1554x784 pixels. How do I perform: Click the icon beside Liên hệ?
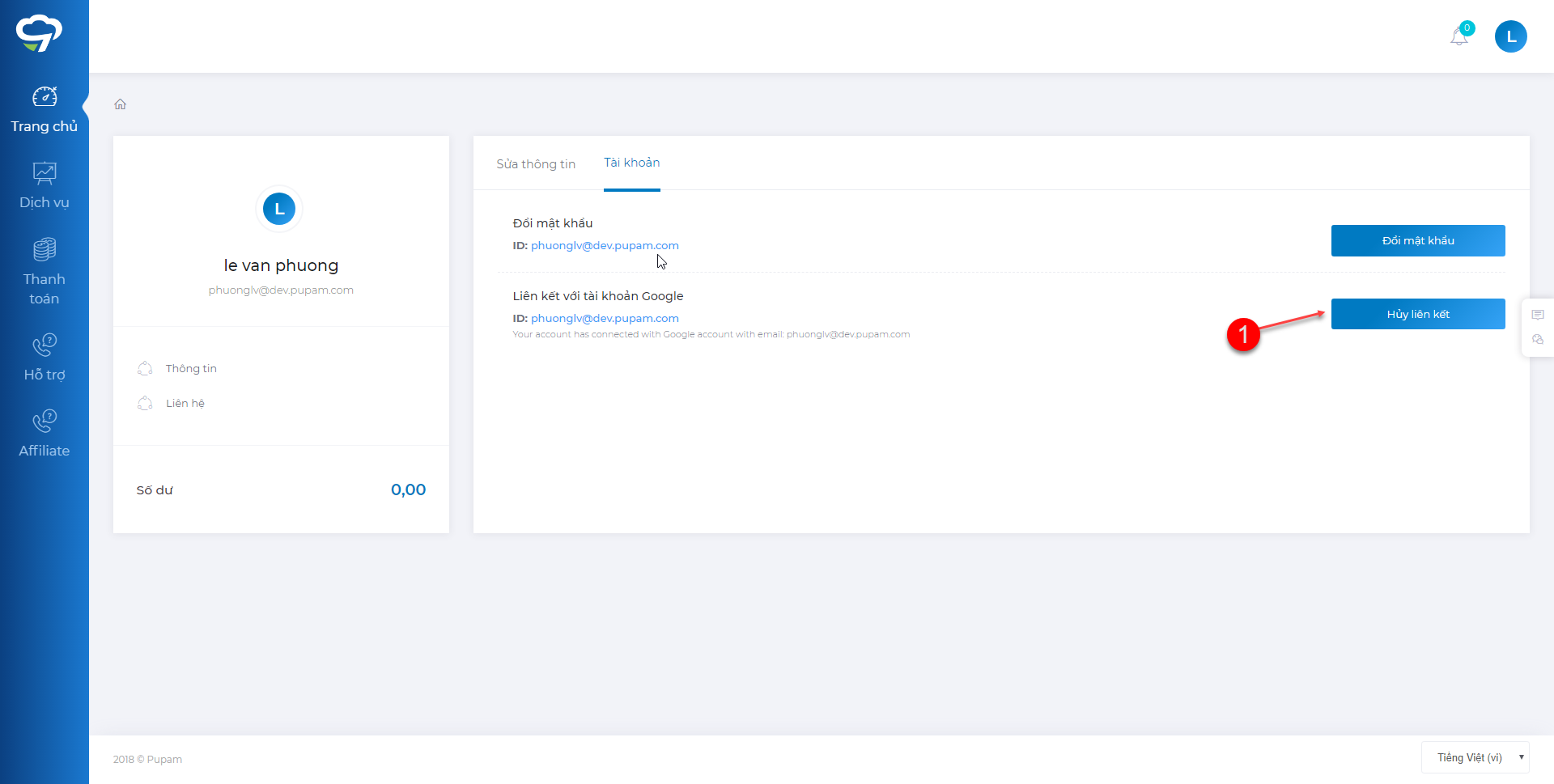click(145, 403)
